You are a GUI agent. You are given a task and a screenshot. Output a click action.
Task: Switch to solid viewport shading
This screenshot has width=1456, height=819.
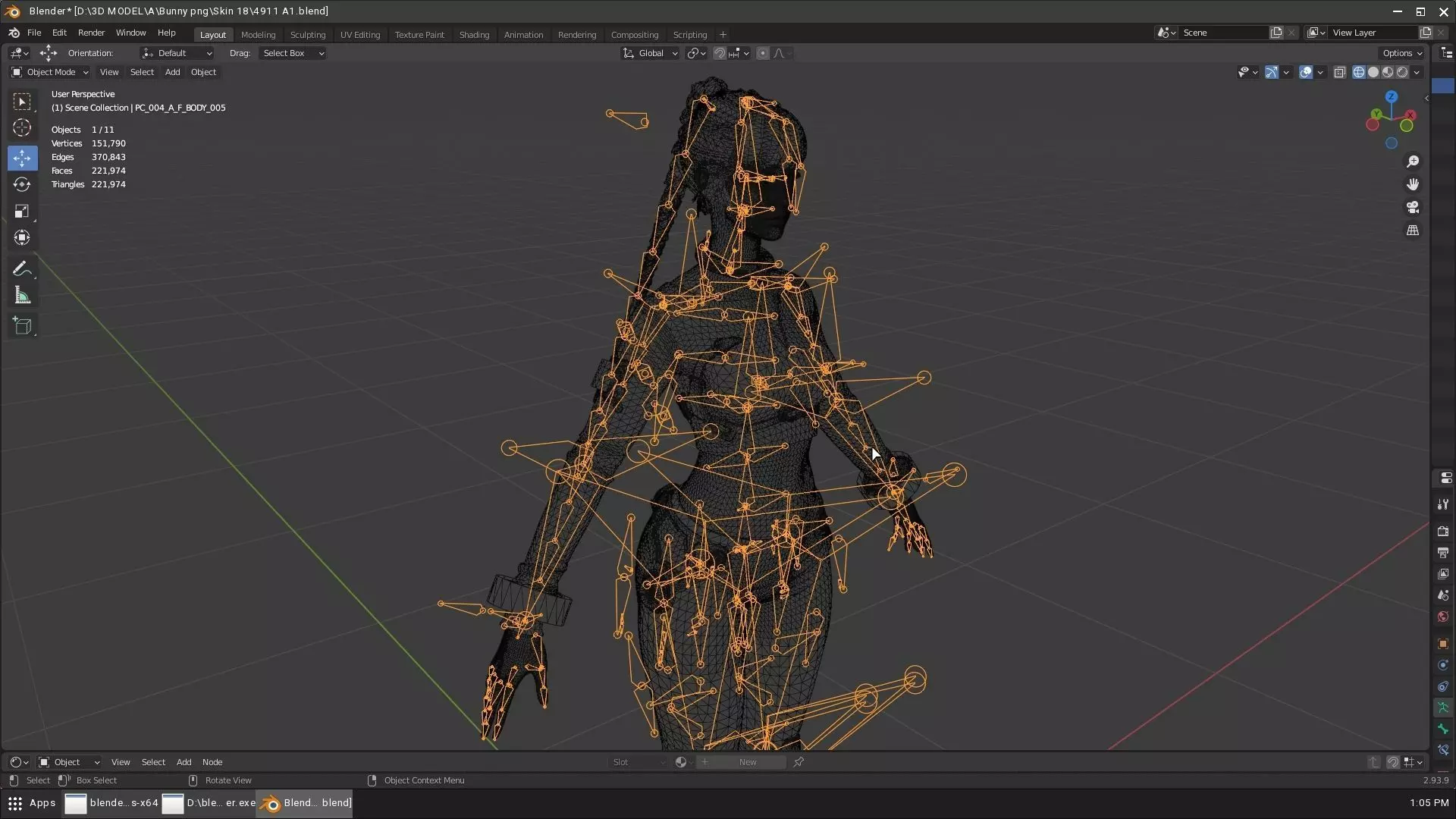[x=1373, y=72]
